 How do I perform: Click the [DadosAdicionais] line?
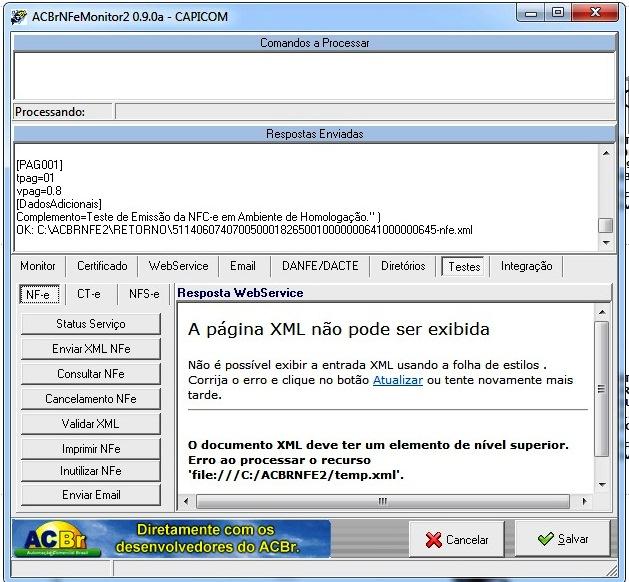[x=59, y=204]
